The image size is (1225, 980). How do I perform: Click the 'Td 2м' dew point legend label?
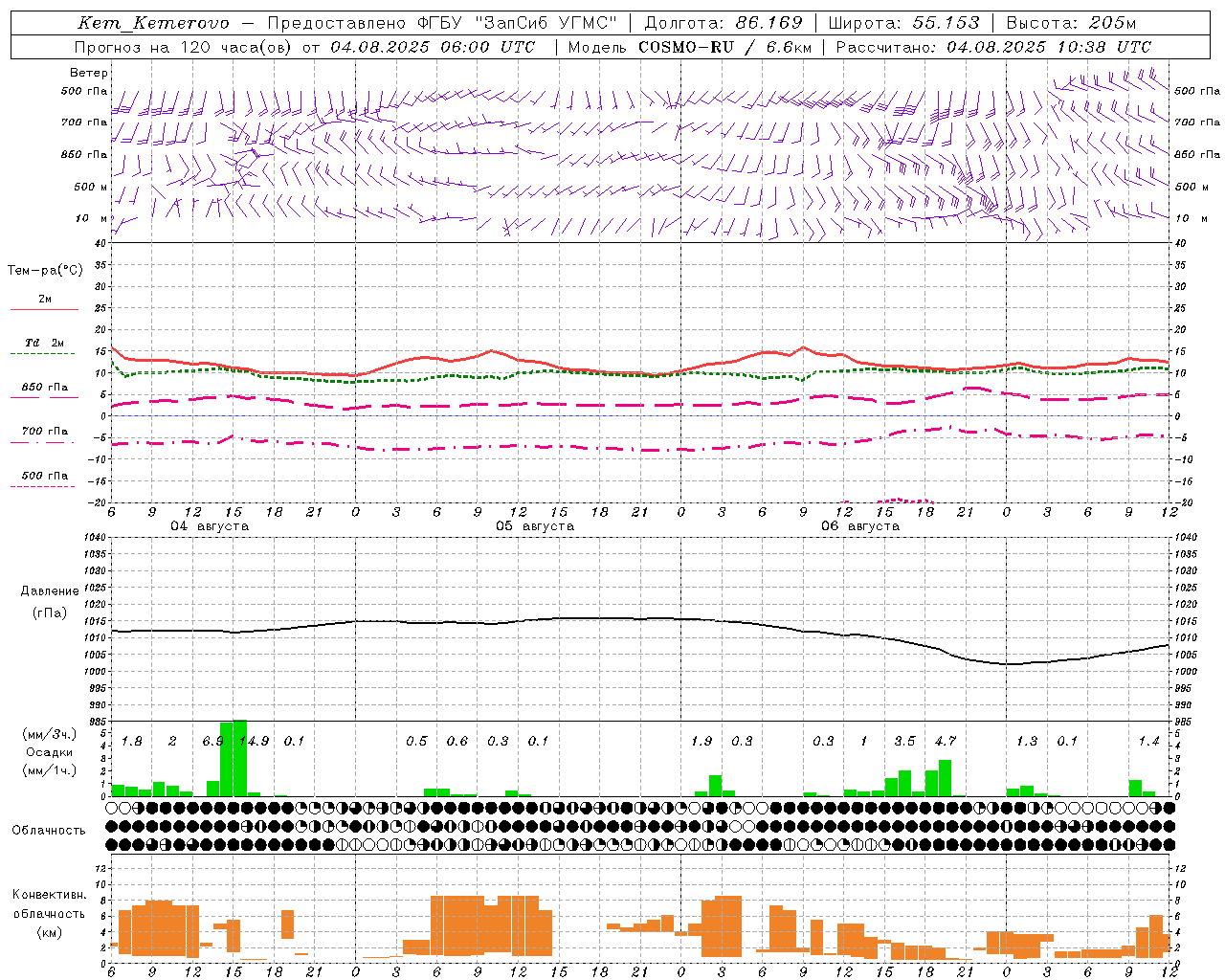(x=44, y=343)
